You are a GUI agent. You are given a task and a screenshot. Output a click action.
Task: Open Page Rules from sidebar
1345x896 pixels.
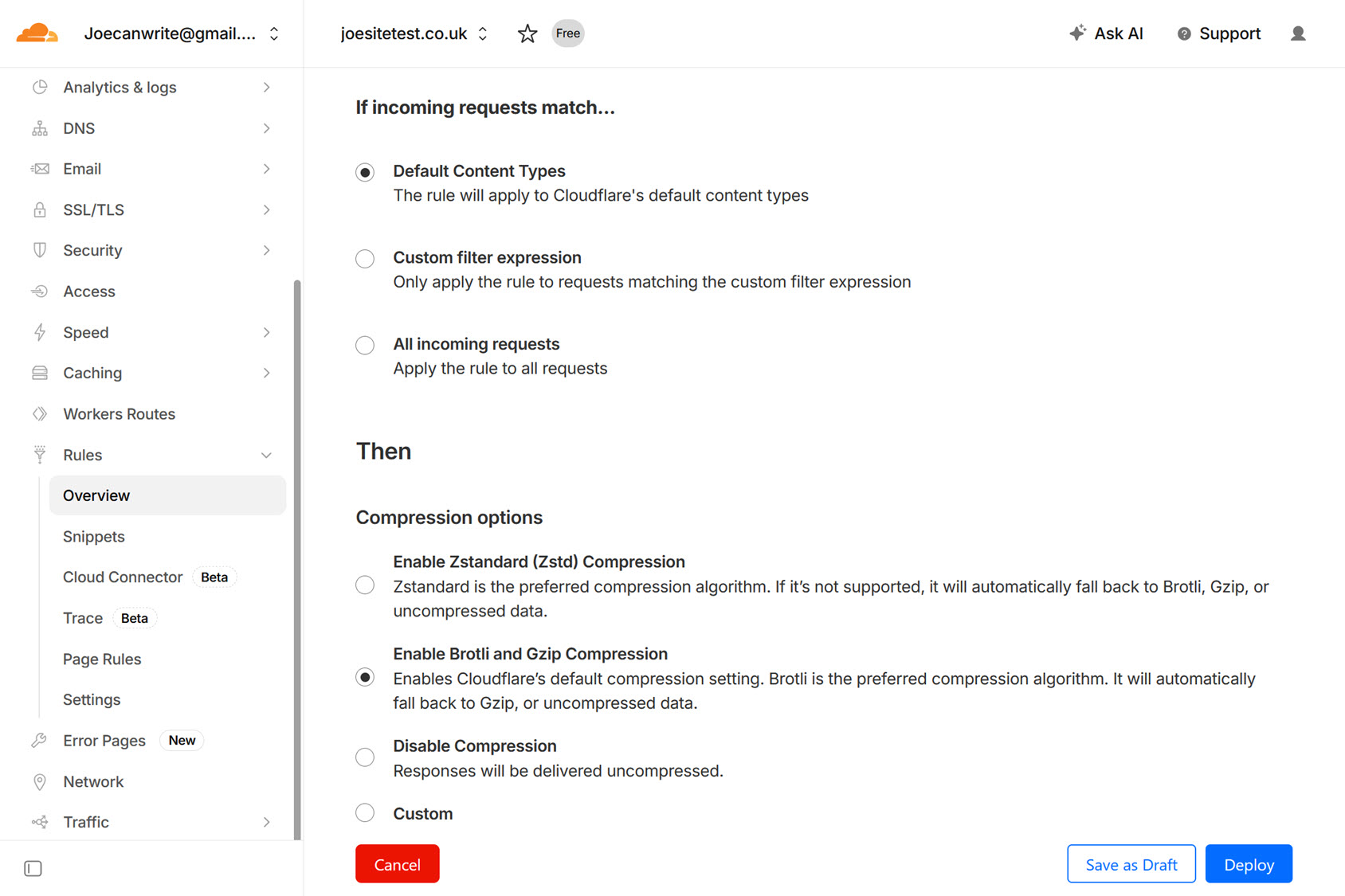(x=102, y=659)
